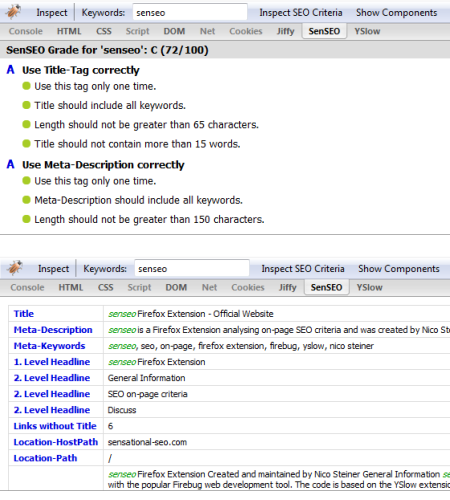Click the Firebug bug icon in upper panel
This screenshot has height=500, width=450.
pyautogui.click(x=13, y=12)
